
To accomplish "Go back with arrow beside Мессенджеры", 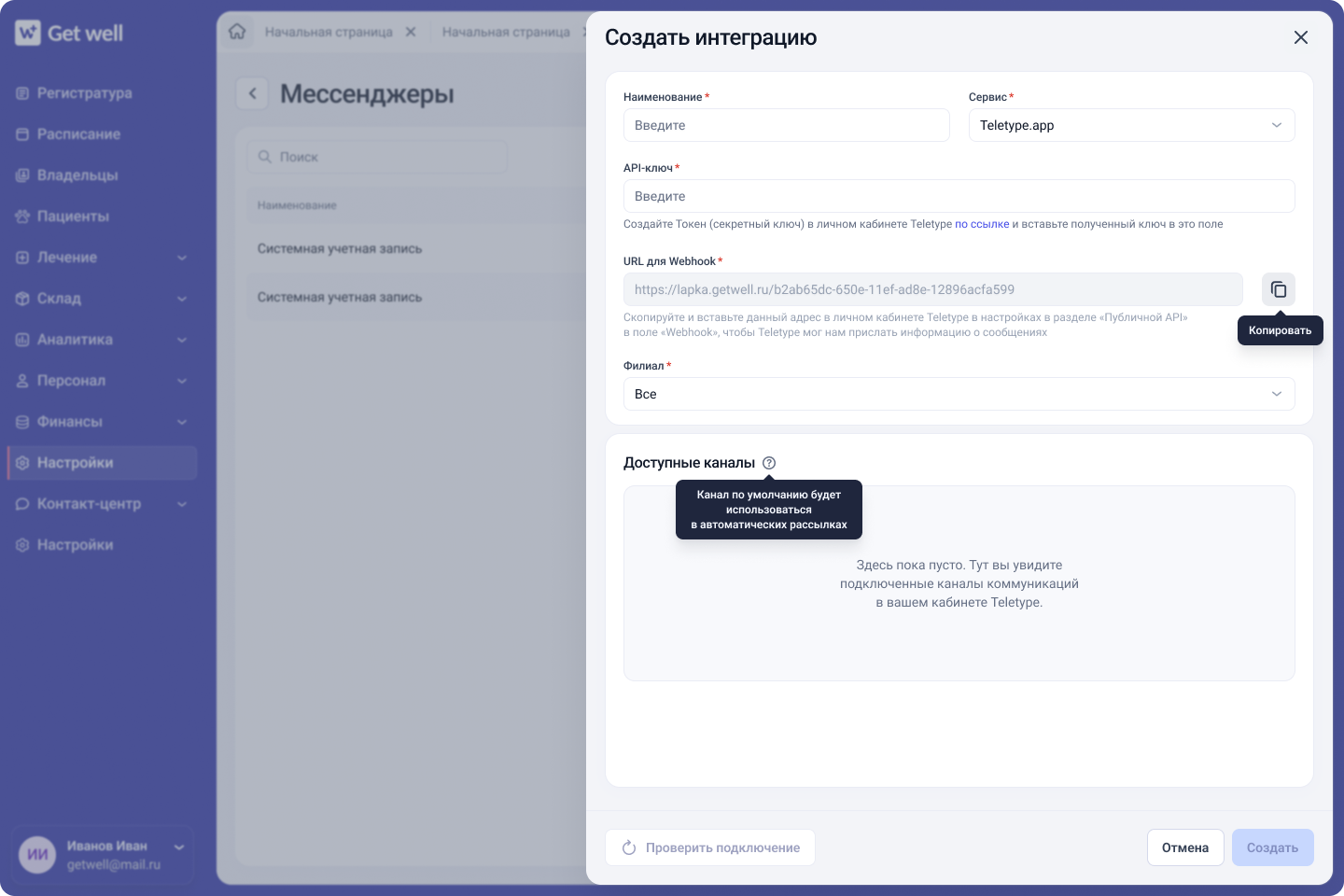I will 252,93.
